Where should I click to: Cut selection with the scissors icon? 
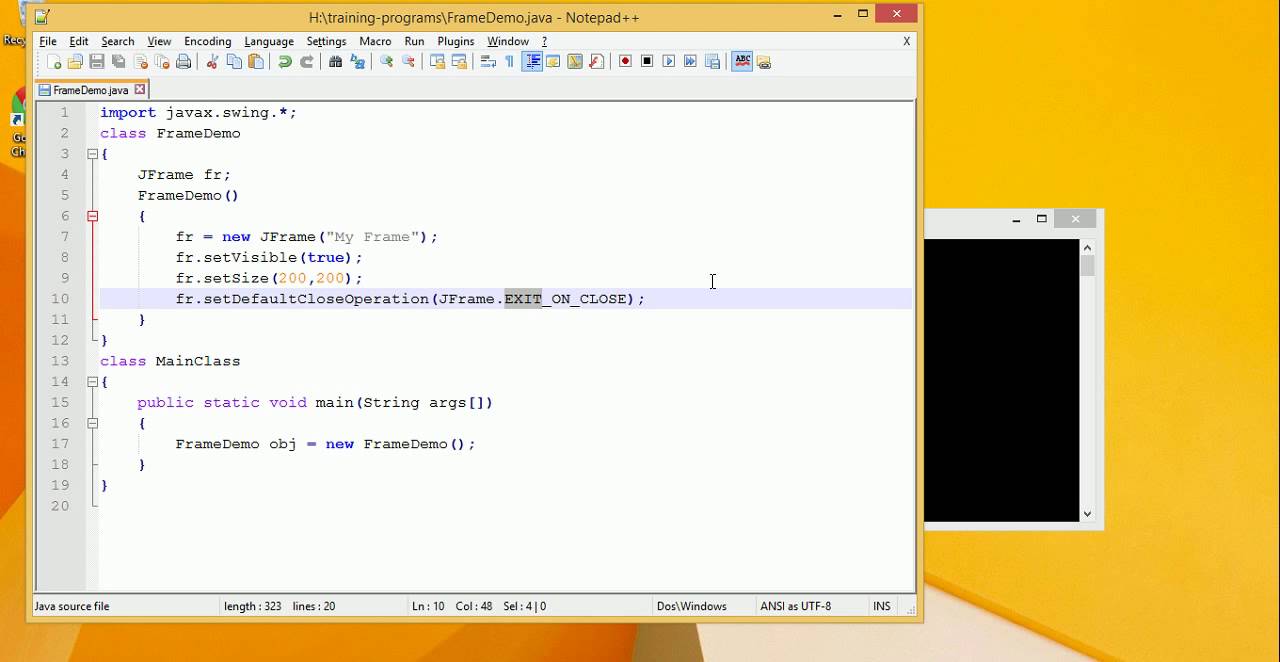click(212, 62)
